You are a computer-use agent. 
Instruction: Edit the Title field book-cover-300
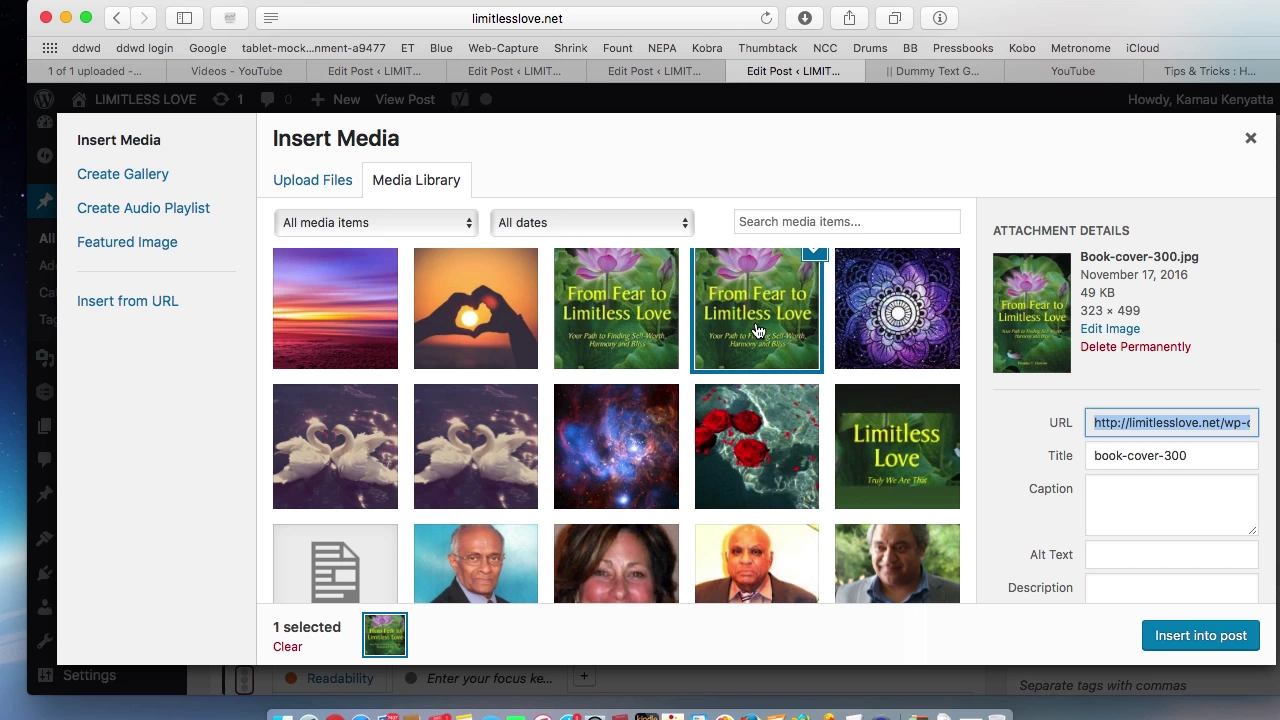pos(1171,456)
